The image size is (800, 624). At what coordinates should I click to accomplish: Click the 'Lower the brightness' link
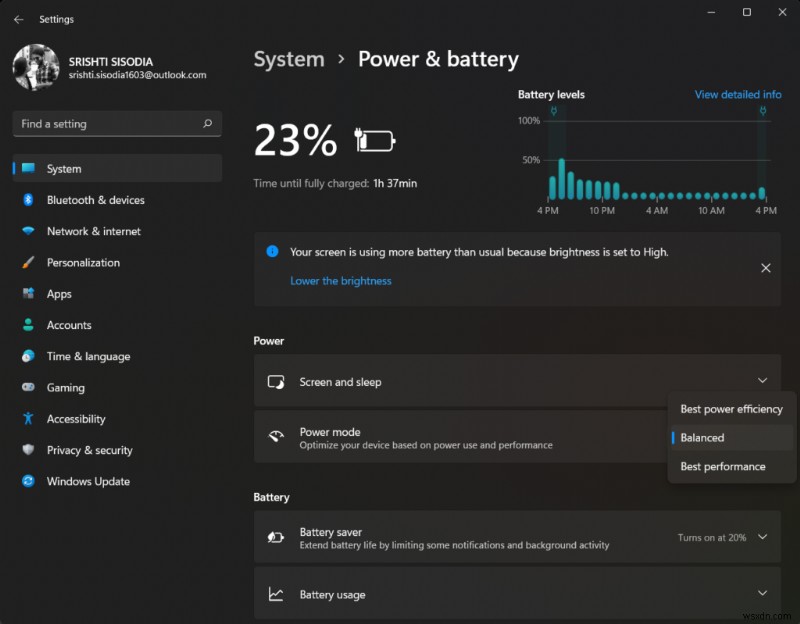coord(342,281)
